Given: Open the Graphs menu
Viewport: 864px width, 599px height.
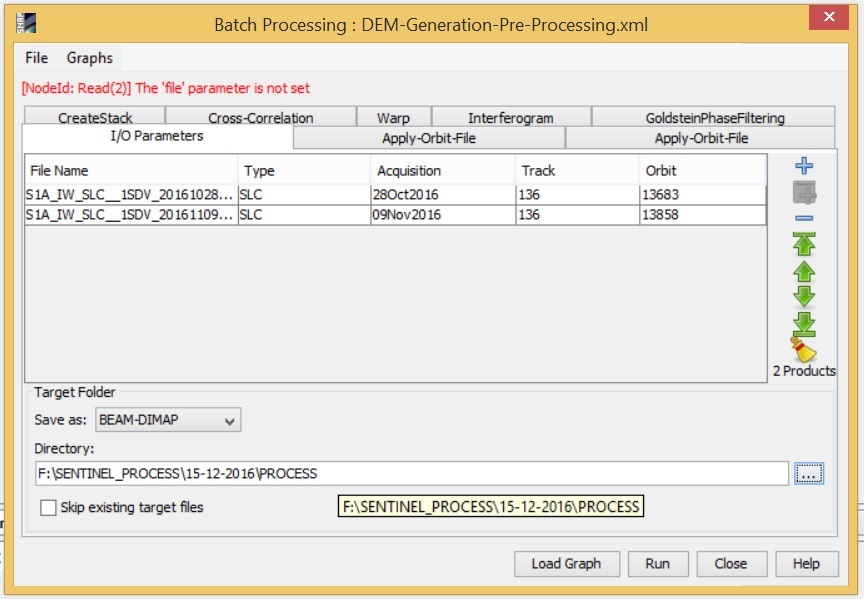Looking at the screenshot, I should pos(90,58).
